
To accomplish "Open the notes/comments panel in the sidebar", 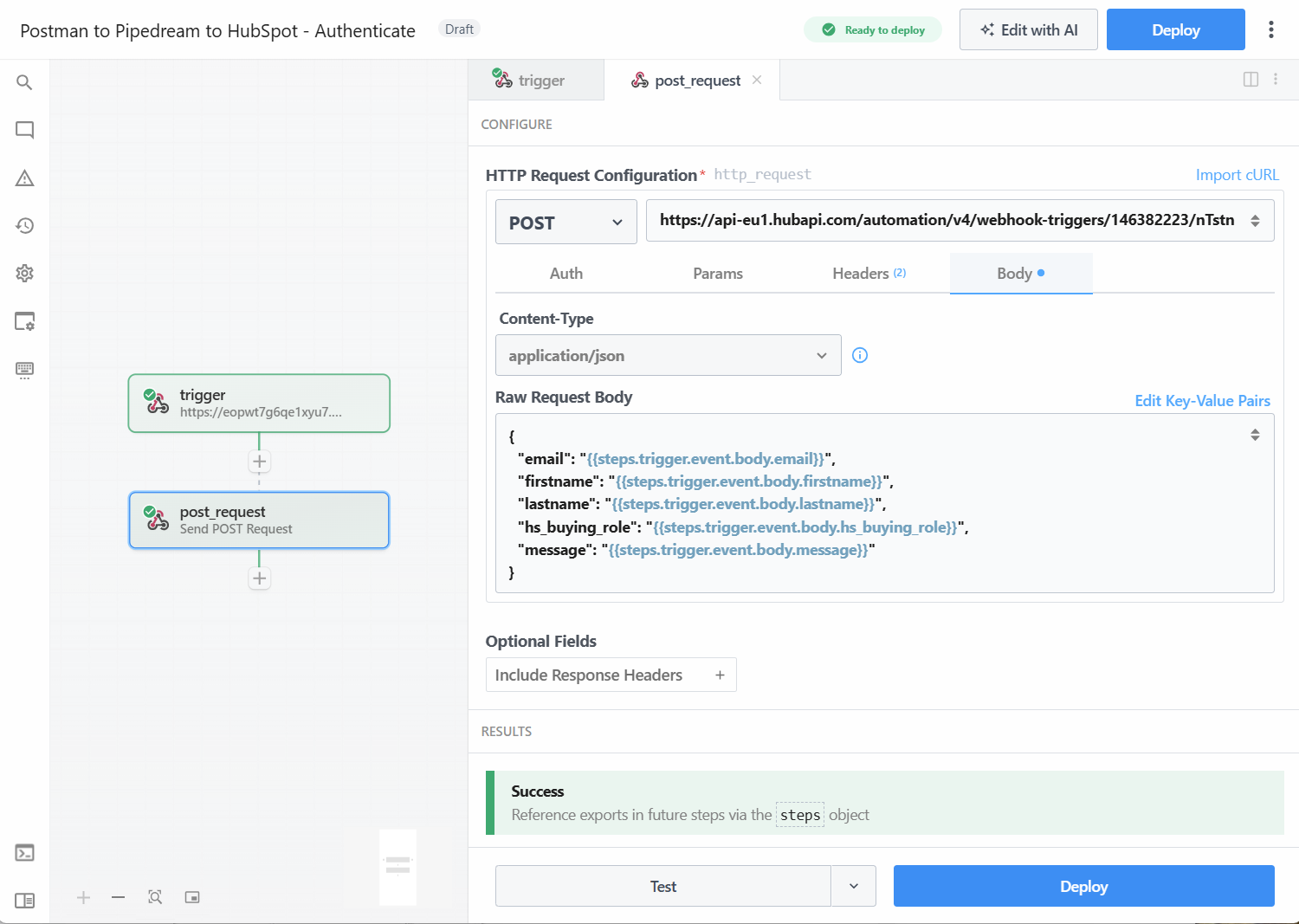I will click(x=24, y=130).
